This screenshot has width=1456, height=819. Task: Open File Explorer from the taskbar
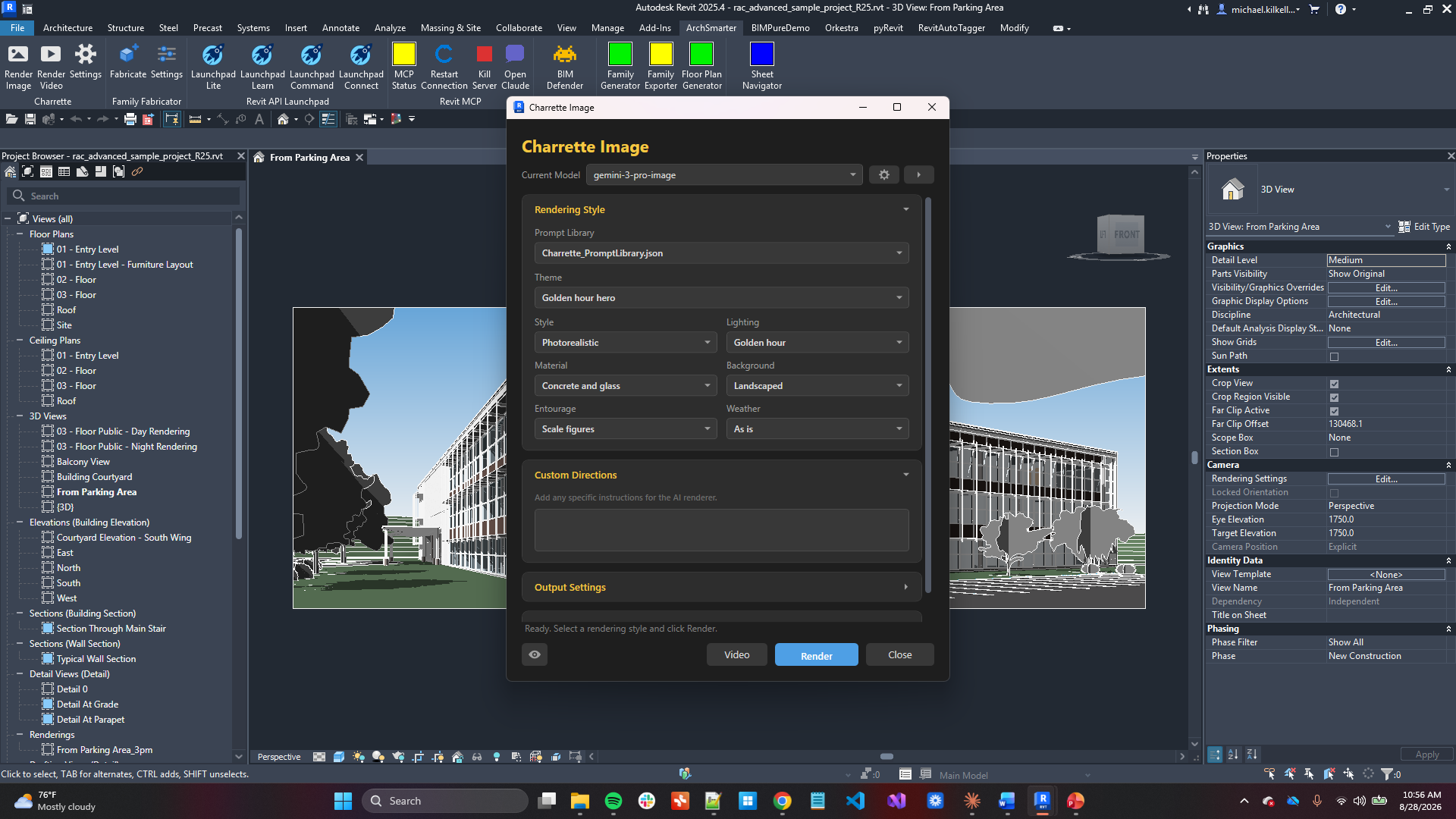(579, 801)
